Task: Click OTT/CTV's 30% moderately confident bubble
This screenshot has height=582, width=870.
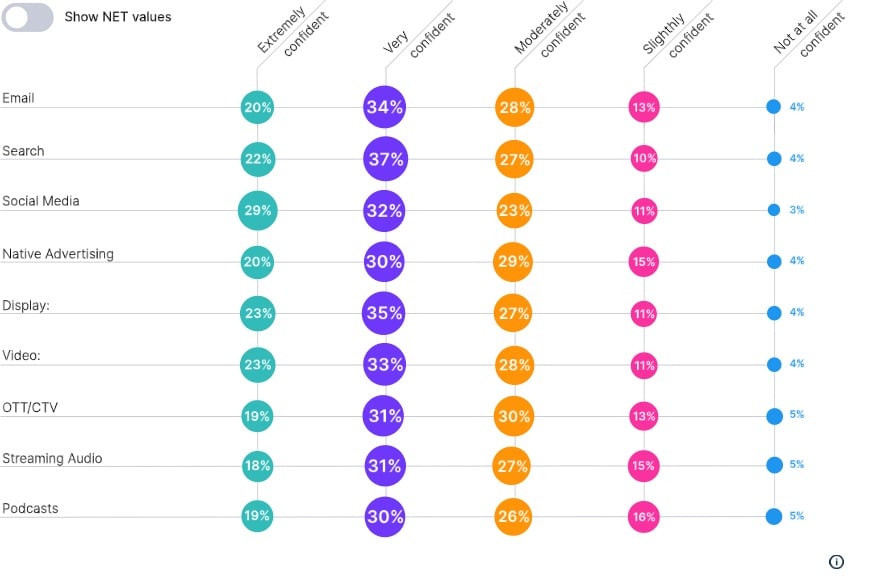Action: [x=514, y=416]
